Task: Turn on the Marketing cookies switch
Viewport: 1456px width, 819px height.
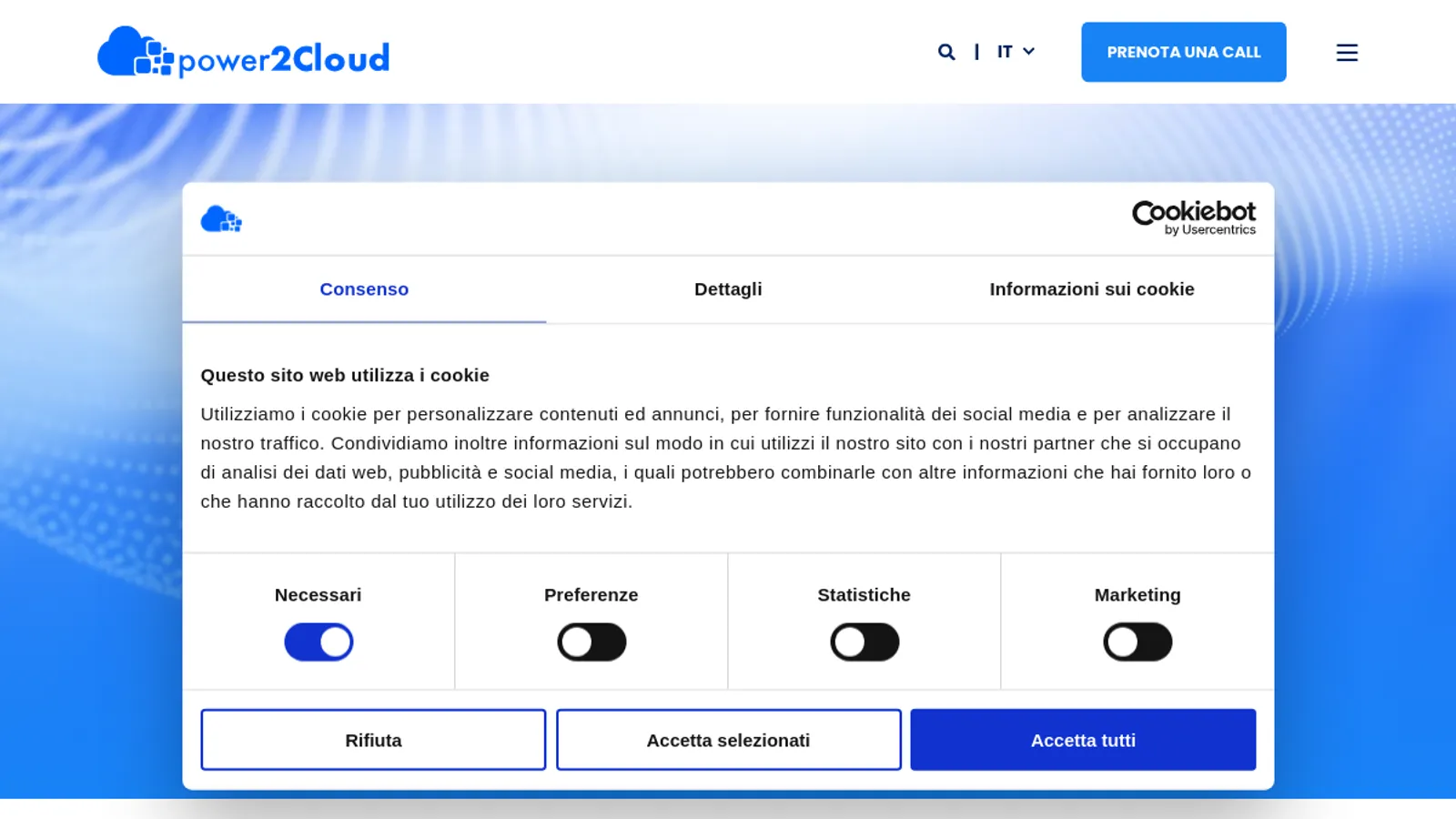Action: coord(1137,642)
